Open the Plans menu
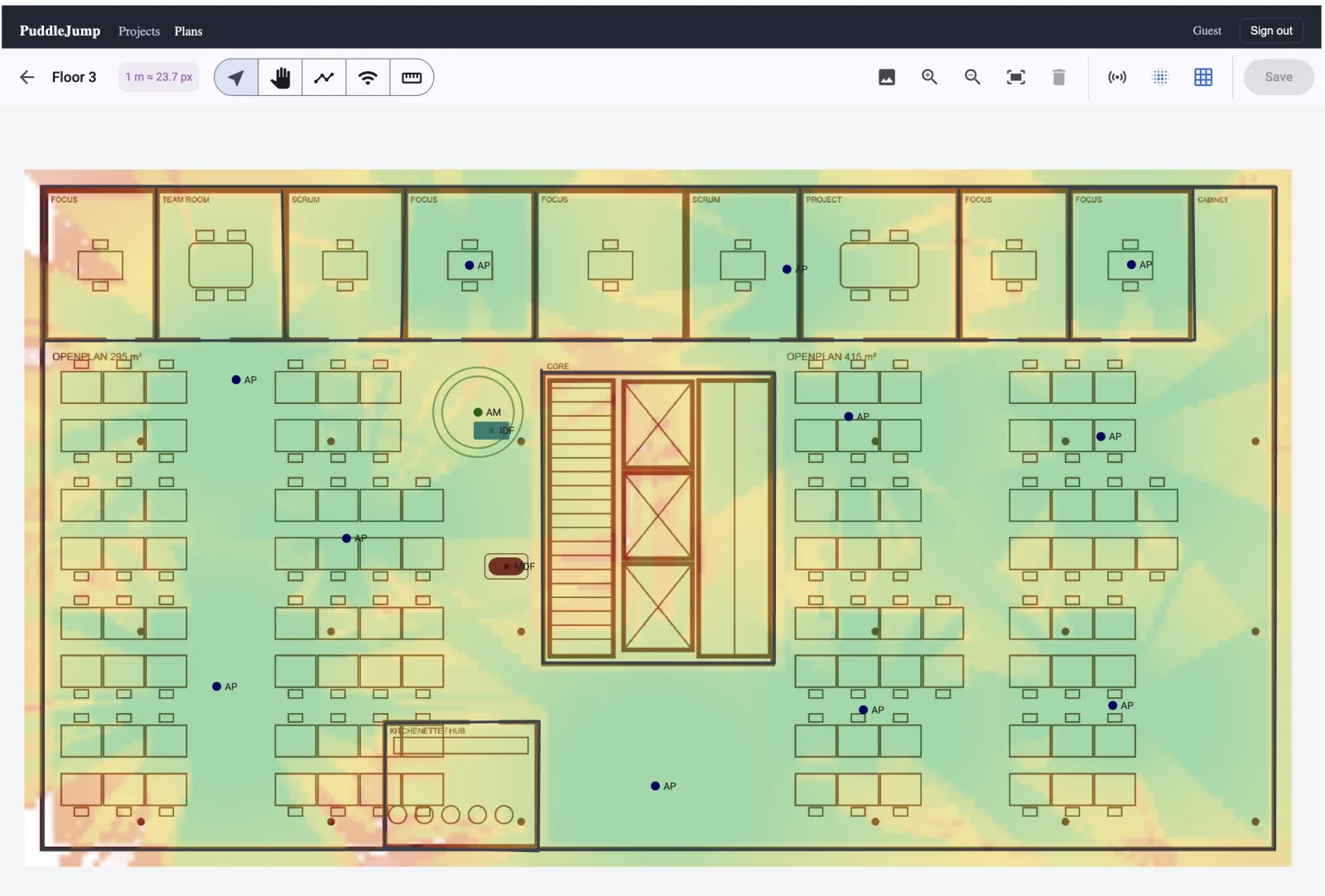The height and width of the screenshot is (896, 1325). point(188,31)
